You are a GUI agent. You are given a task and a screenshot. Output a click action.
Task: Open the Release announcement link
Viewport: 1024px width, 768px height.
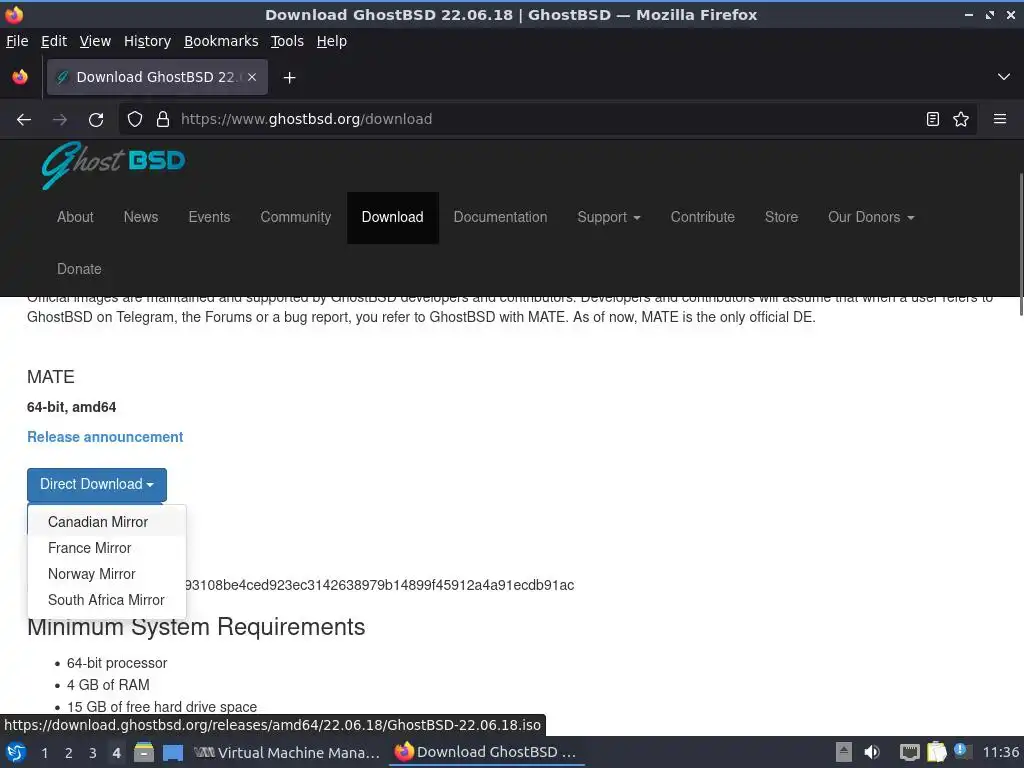[x=105, y=437]
